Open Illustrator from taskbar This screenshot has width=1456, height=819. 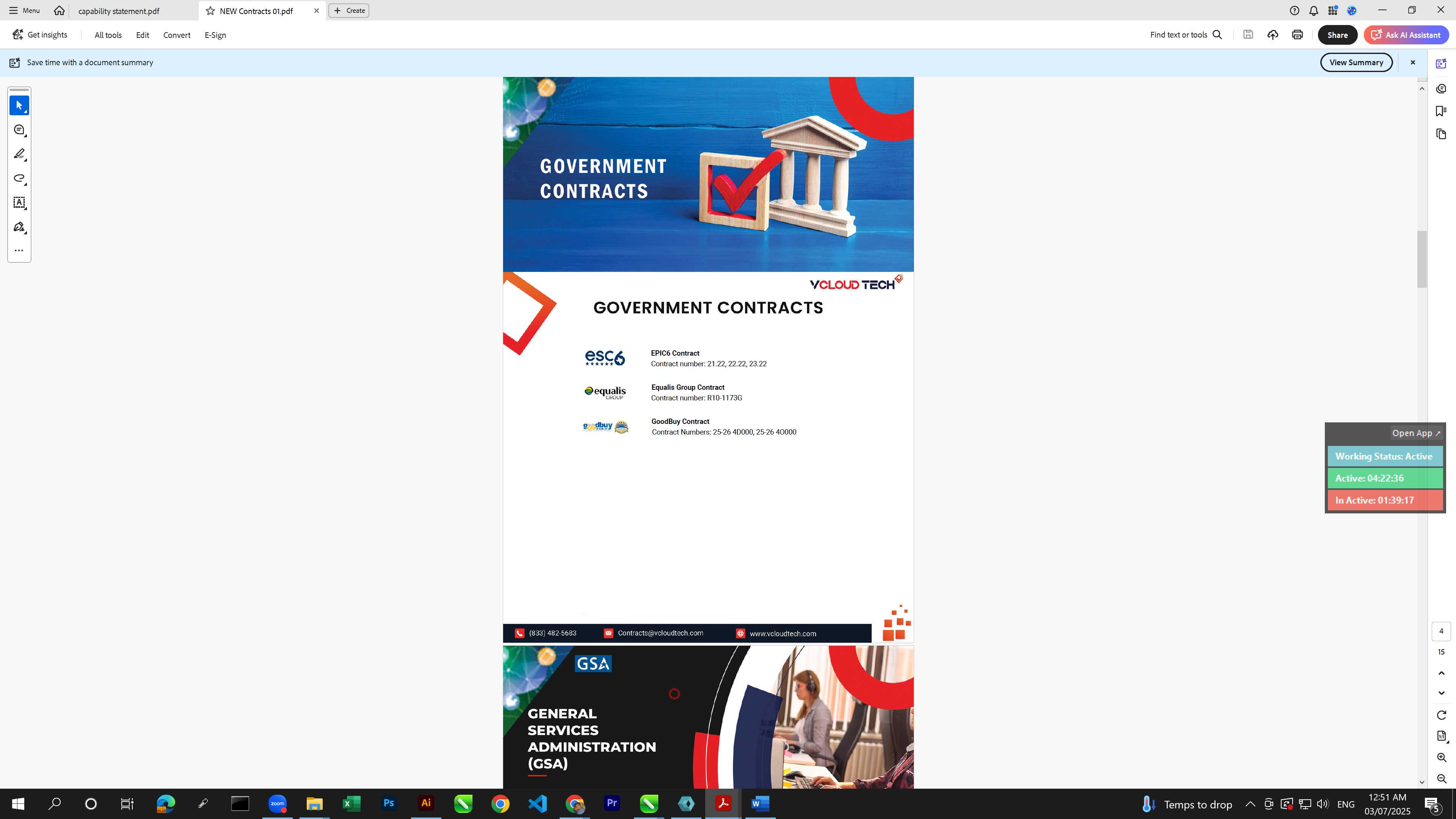click(x=425, y=804)
